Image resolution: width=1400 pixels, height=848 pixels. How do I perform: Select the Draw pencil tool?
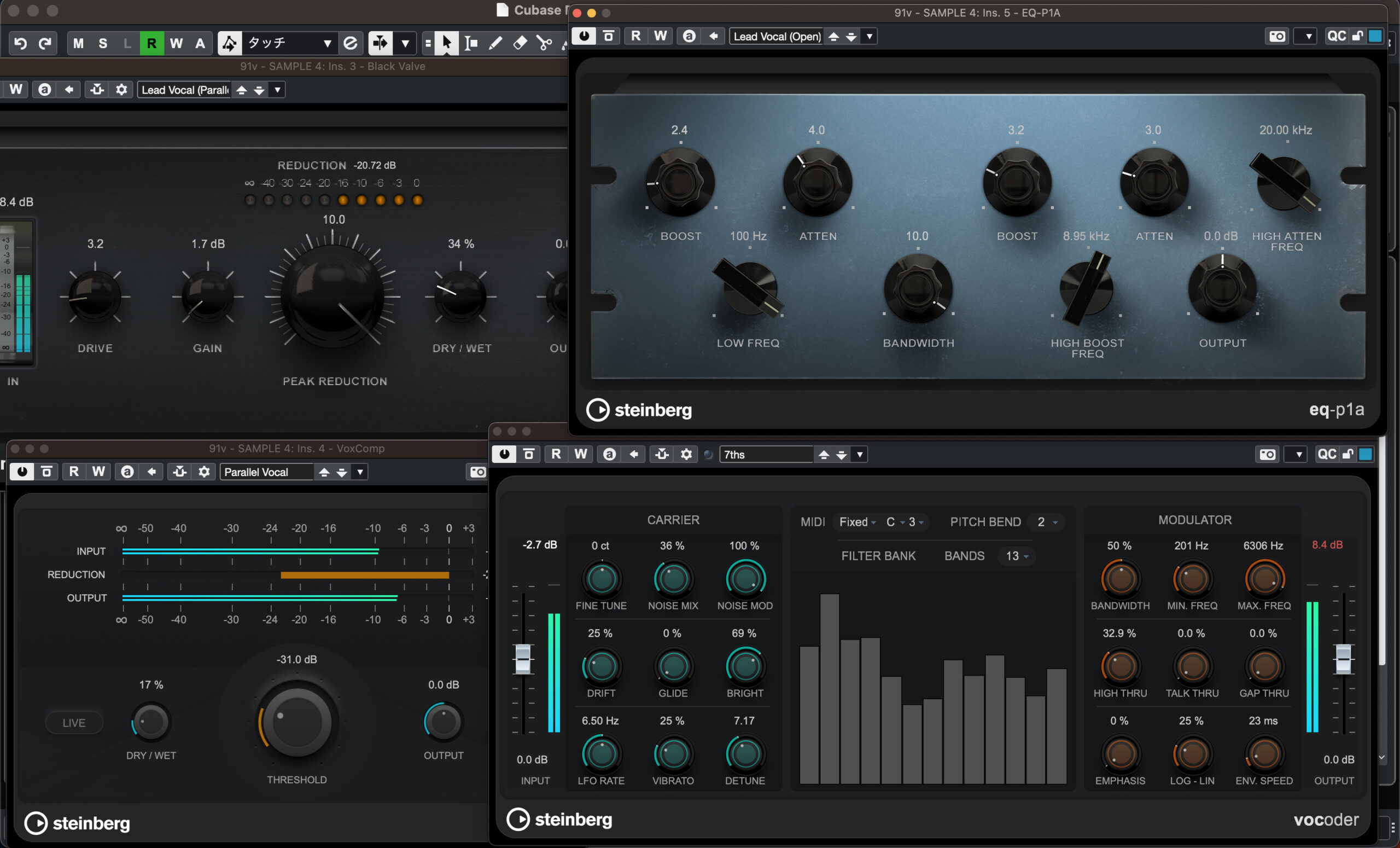coord(495,43)
